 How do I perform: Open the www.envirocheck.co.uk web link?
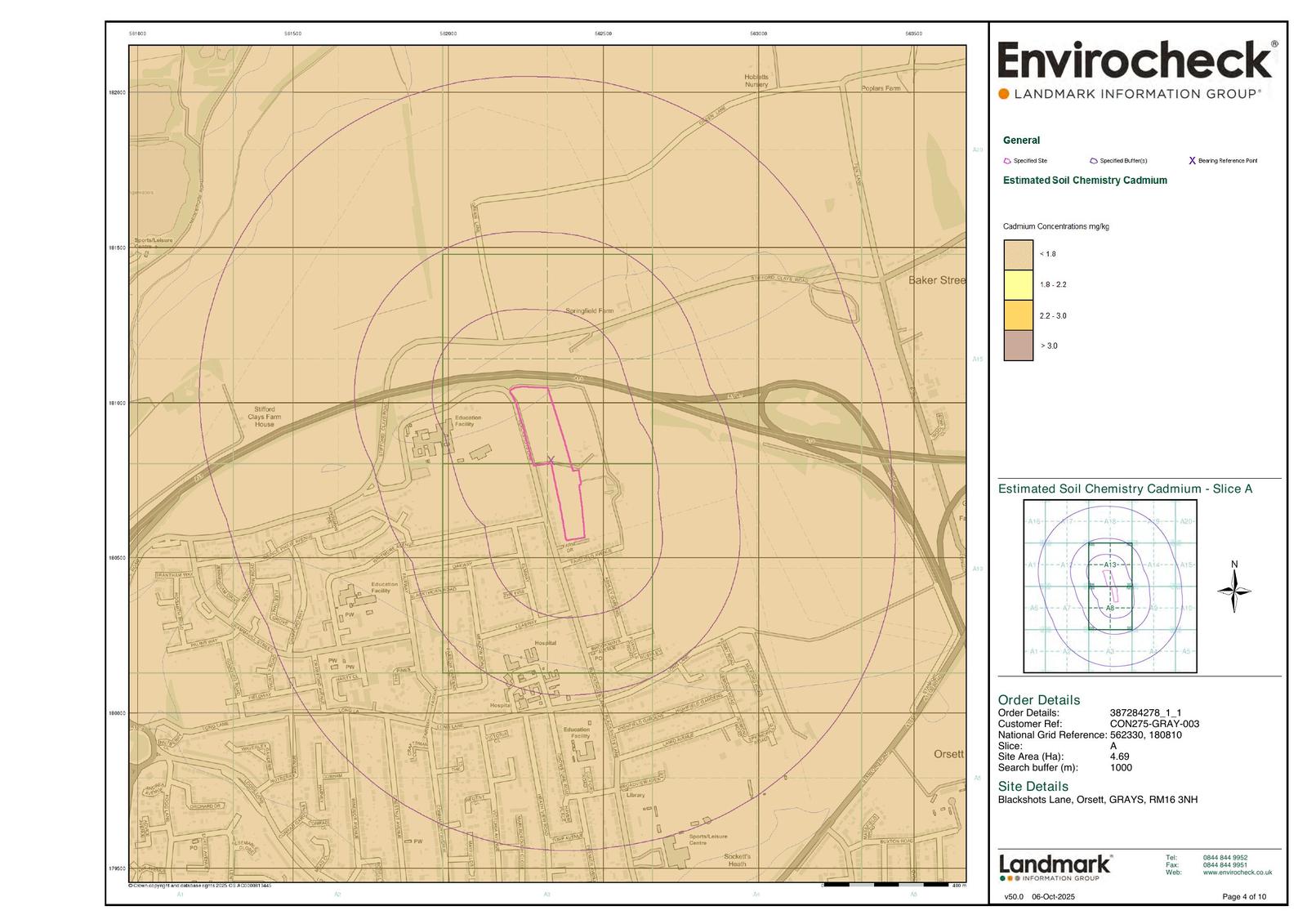(x=1237, y=873)
